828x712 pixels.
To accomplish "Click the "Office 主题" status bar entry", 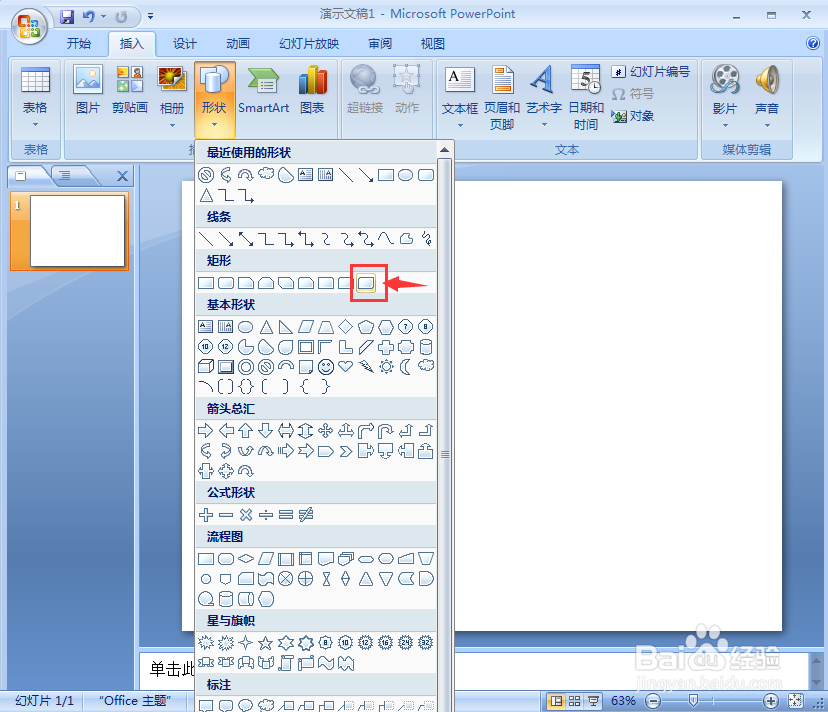I will coord(135,701).
